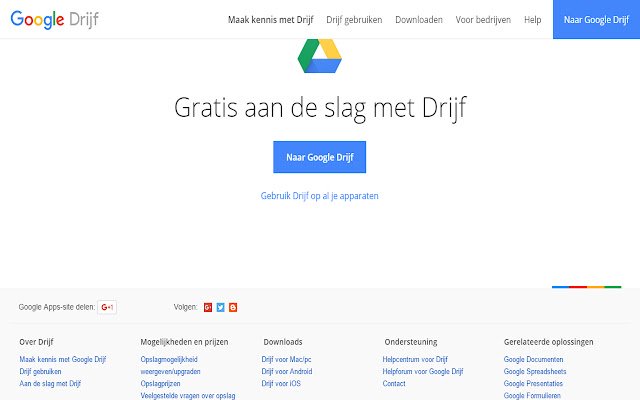Click the Over Drijf footer heading
Image resolution: width=640 pixels, height=400 pixels.
click(x=36, y=342)
